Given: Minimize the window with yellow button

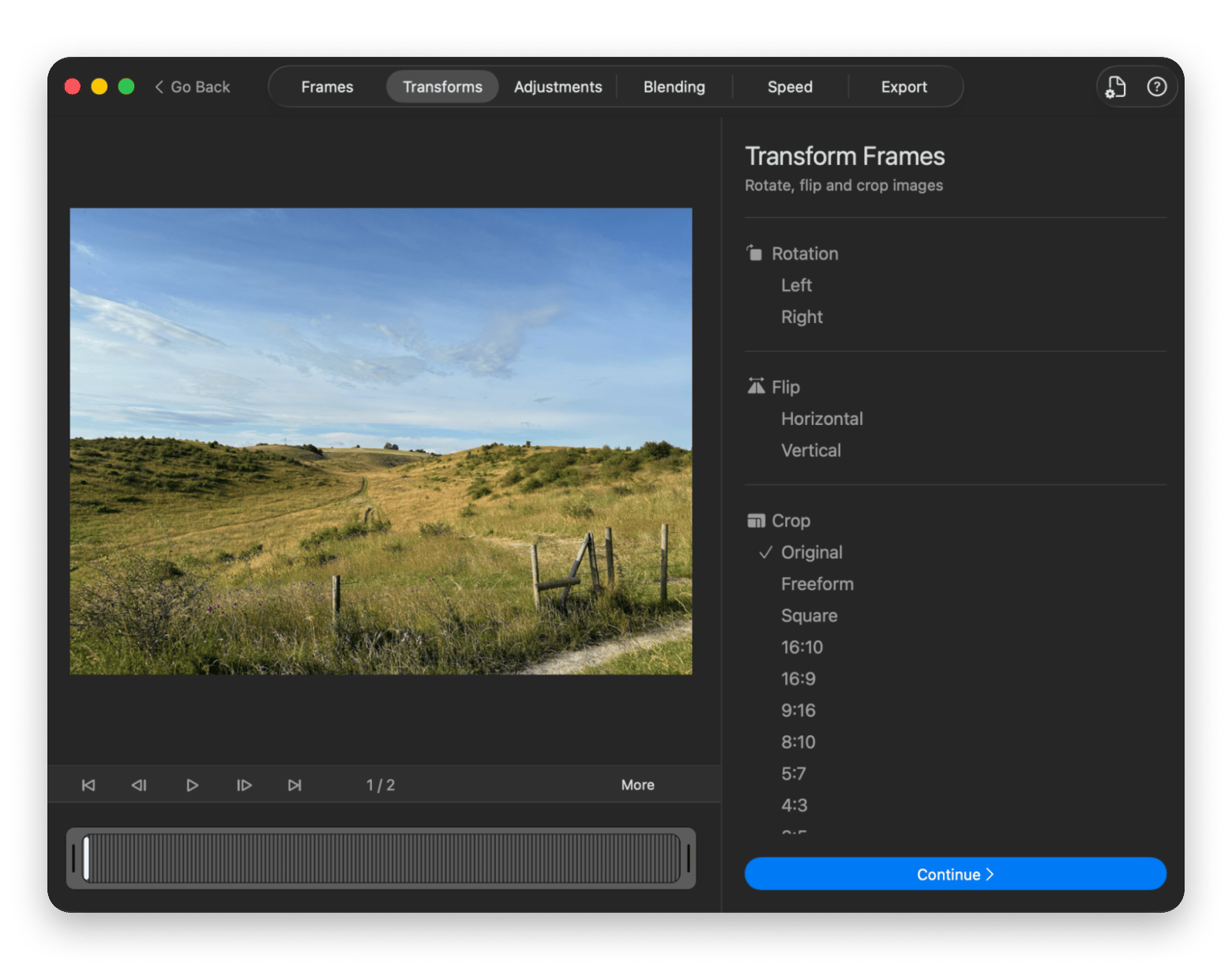Looking at the screenshot, I should [100, 86].
